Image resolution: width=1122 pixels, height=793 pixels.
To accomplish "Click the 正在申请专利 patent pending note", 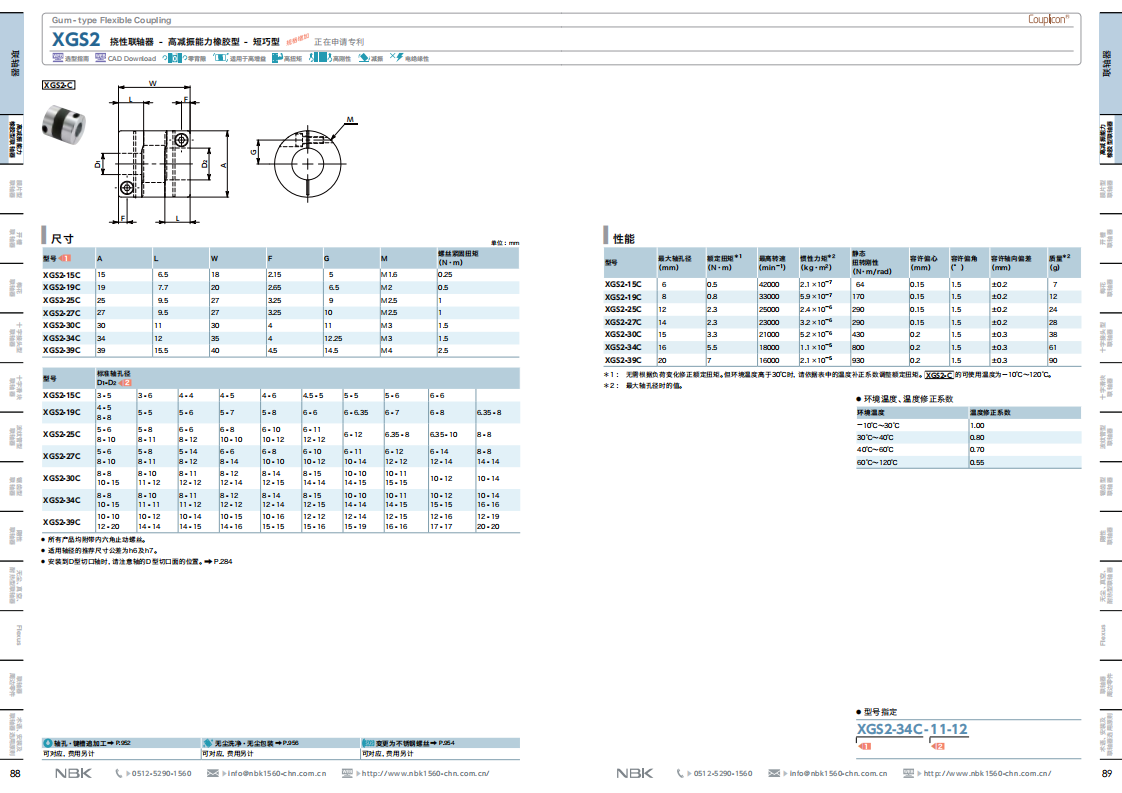I will 339,42.
